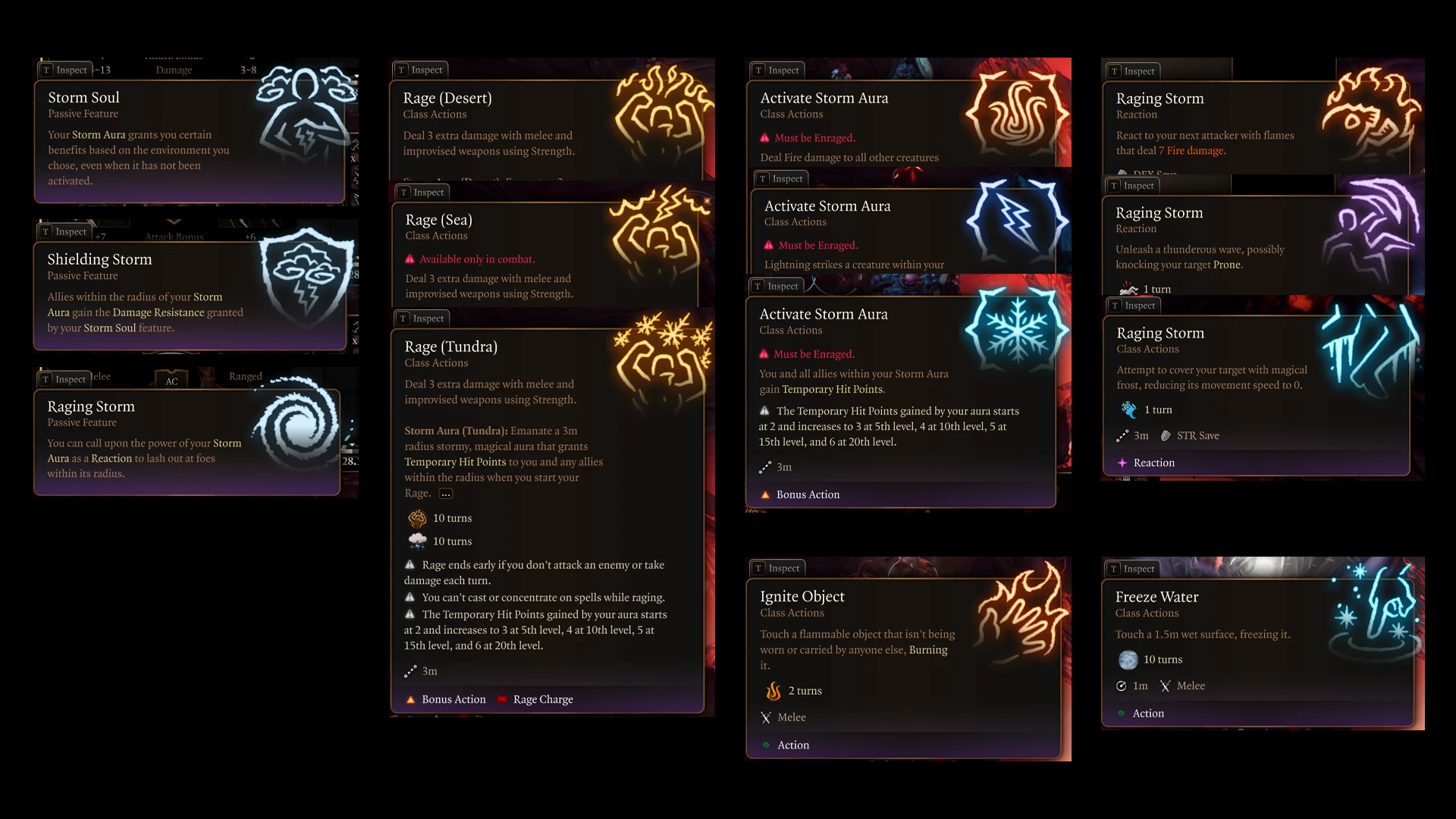1456x819 pixels.
Task: Click the Storm Aura lightning emblem
Action: pyautogui.click(x=1016, y=221)
